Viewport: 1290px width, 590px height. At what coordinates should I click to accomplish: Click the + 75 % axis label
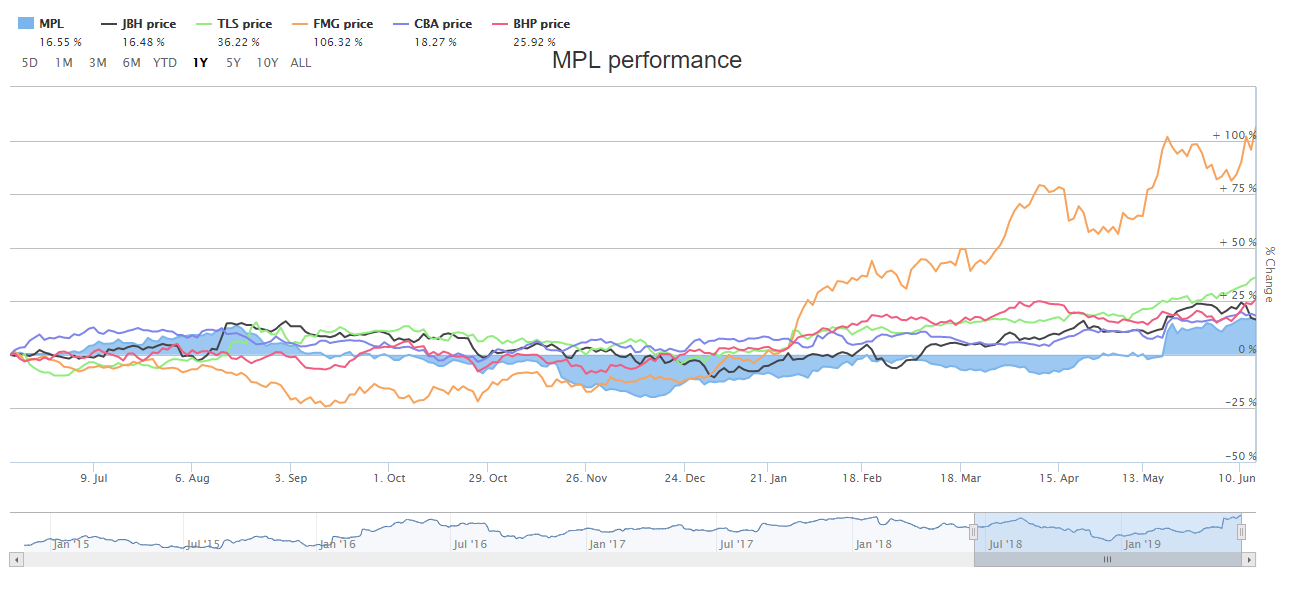point(1238,188)
